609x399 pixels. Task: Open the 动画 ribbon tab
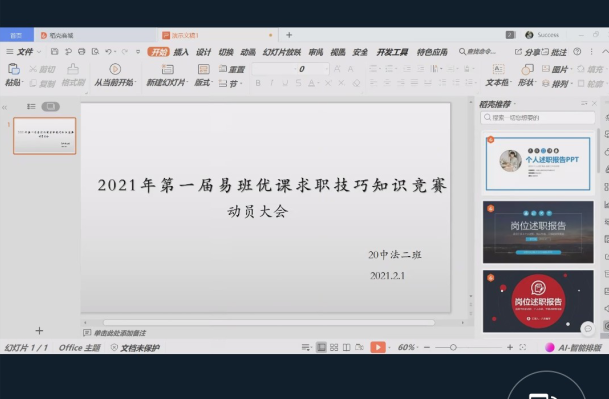[x=248, y=52]
